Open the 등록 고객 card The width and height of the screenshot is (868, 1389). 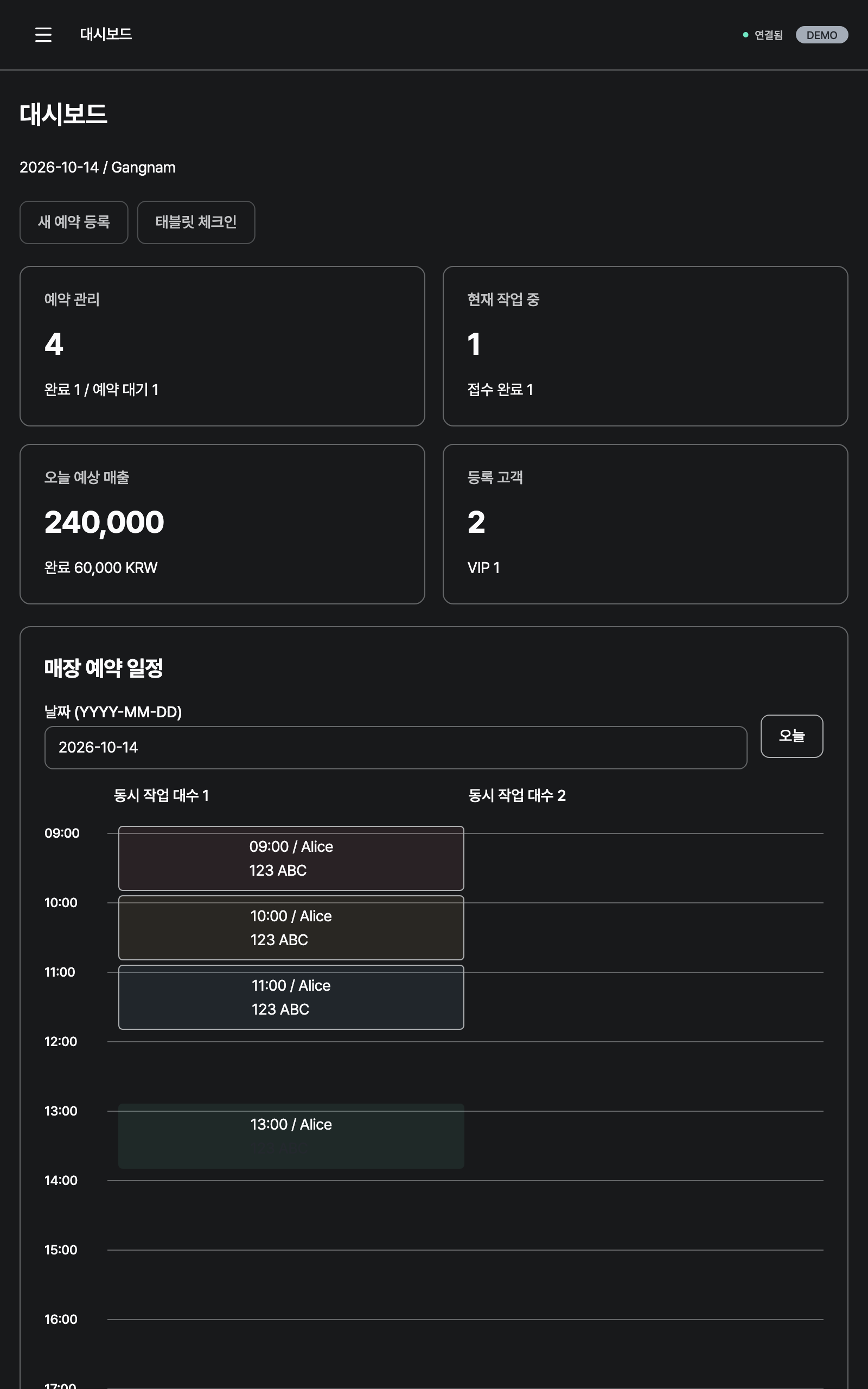point(645,524)
